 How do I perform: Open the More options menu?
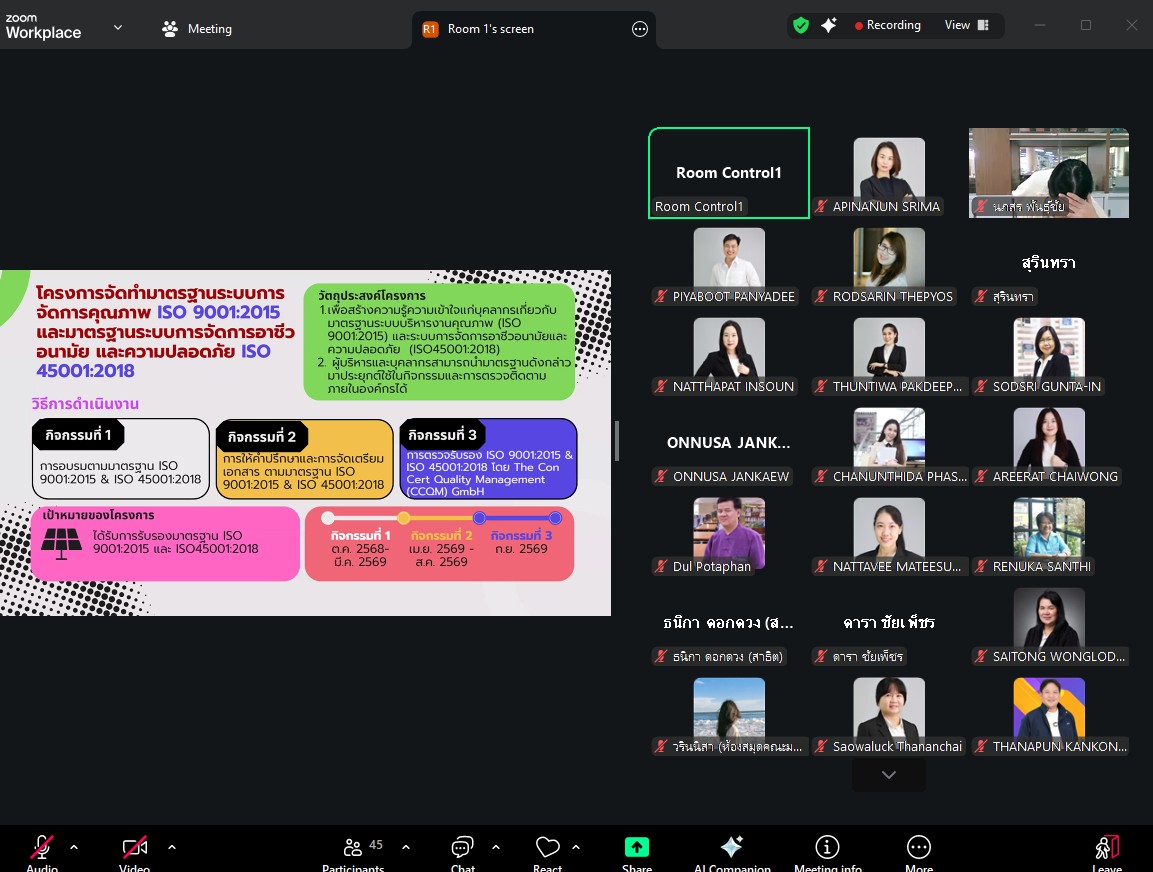918,848
